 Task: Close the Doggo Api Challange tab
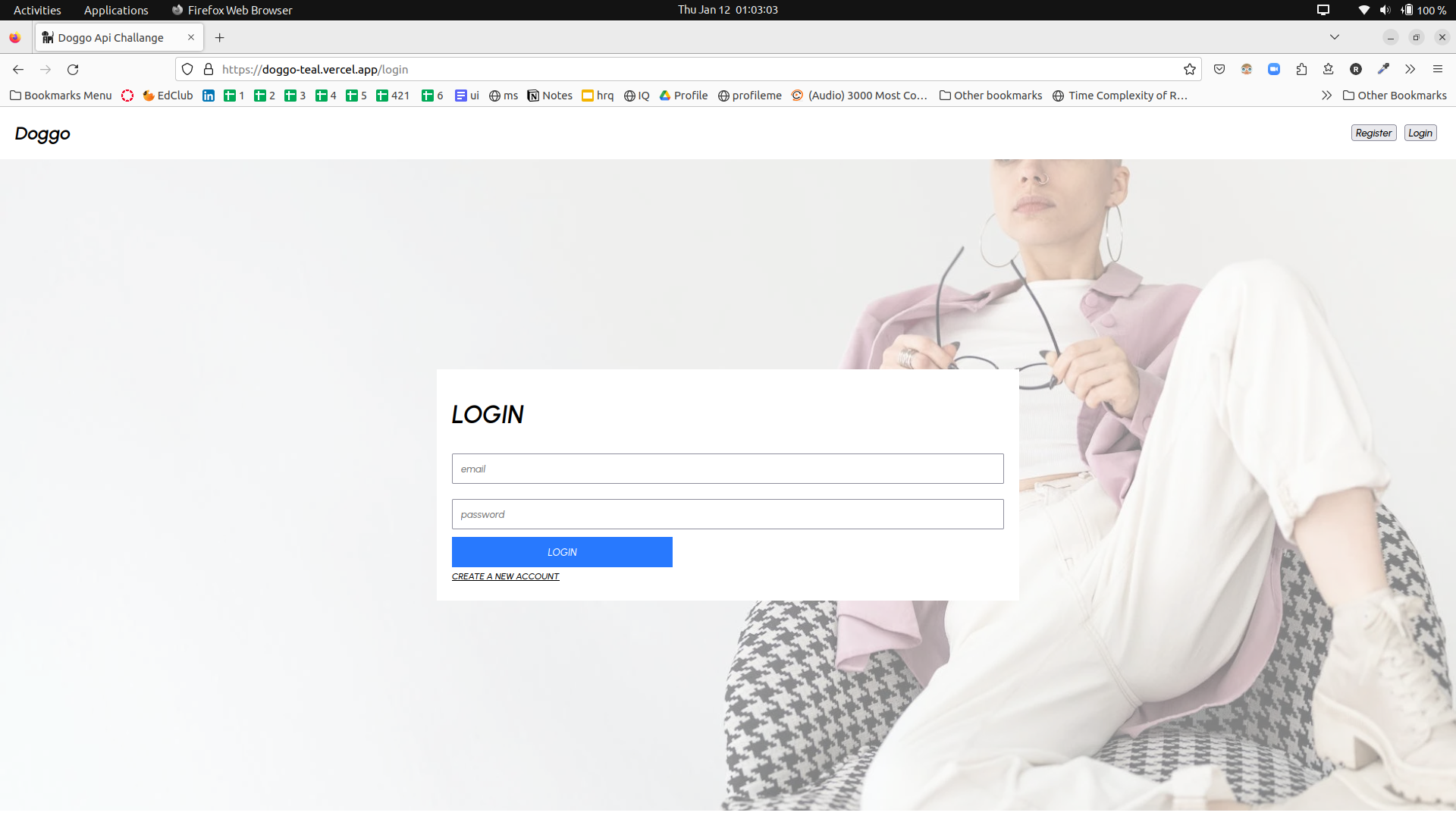tap(191, 37)
